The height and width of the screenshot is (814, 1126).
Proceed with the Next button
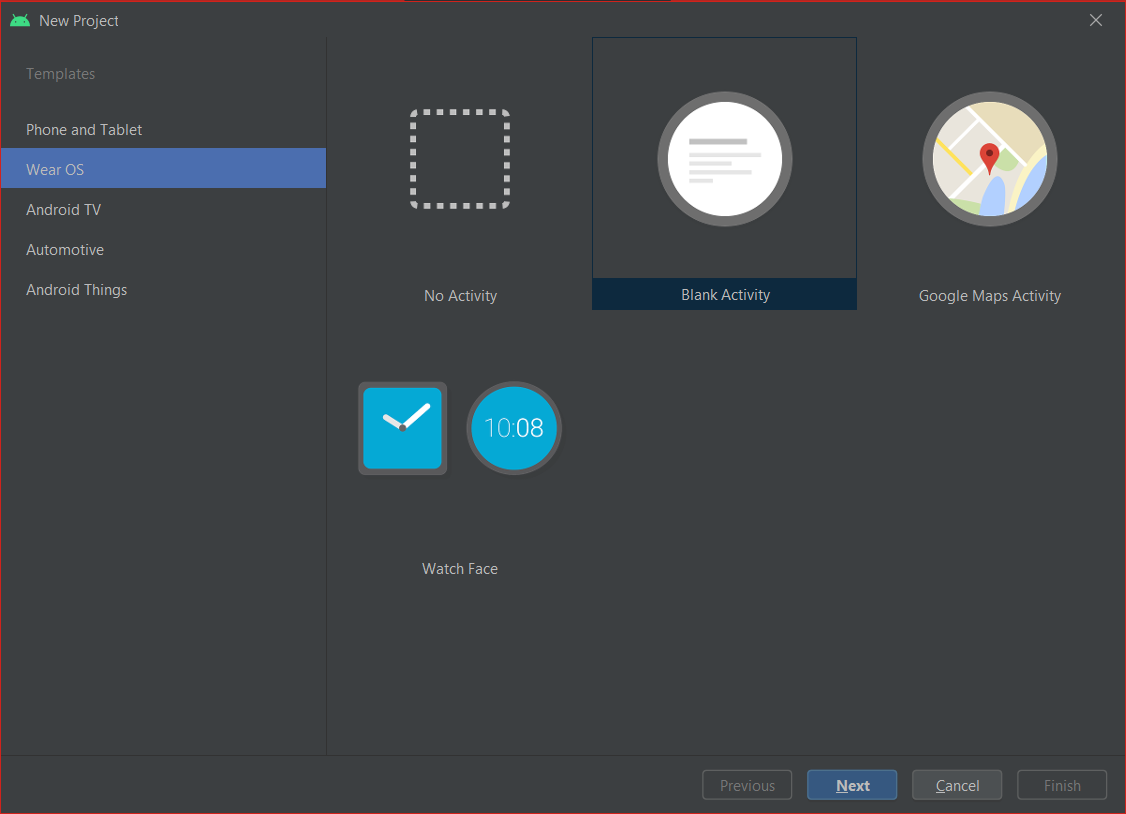pyautogui.click(x=852, y=785)
